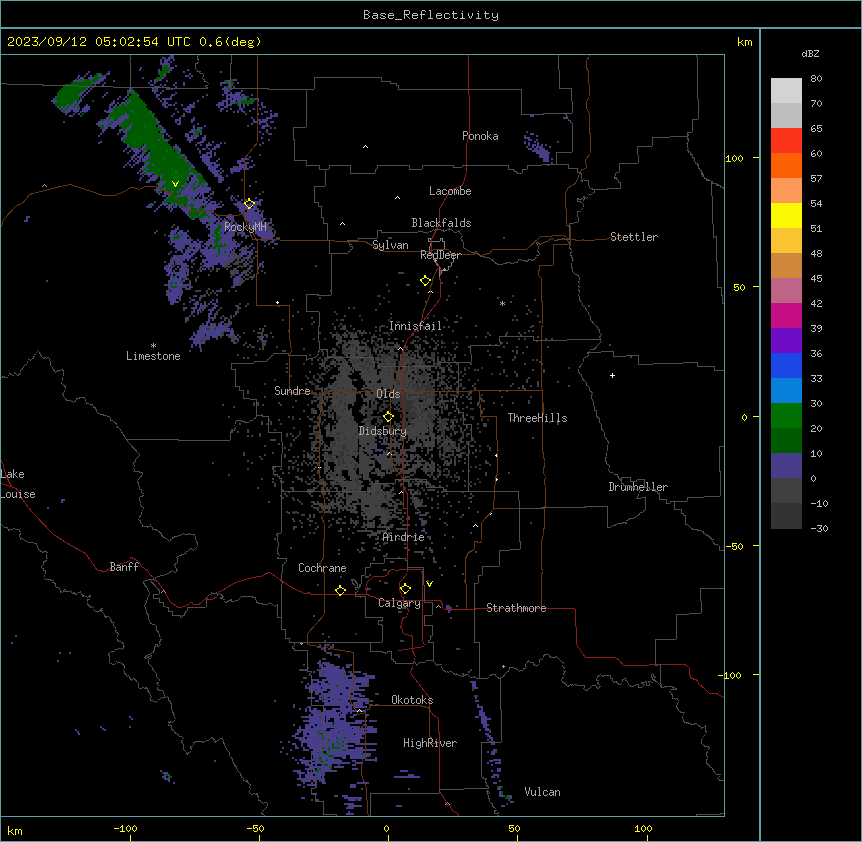Click the Blackfalds label

441,223
